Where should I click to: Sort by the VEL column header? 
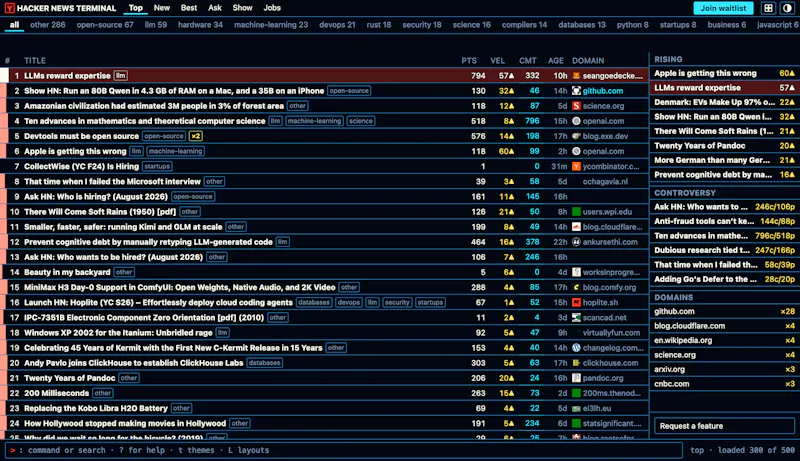point(497,60)
